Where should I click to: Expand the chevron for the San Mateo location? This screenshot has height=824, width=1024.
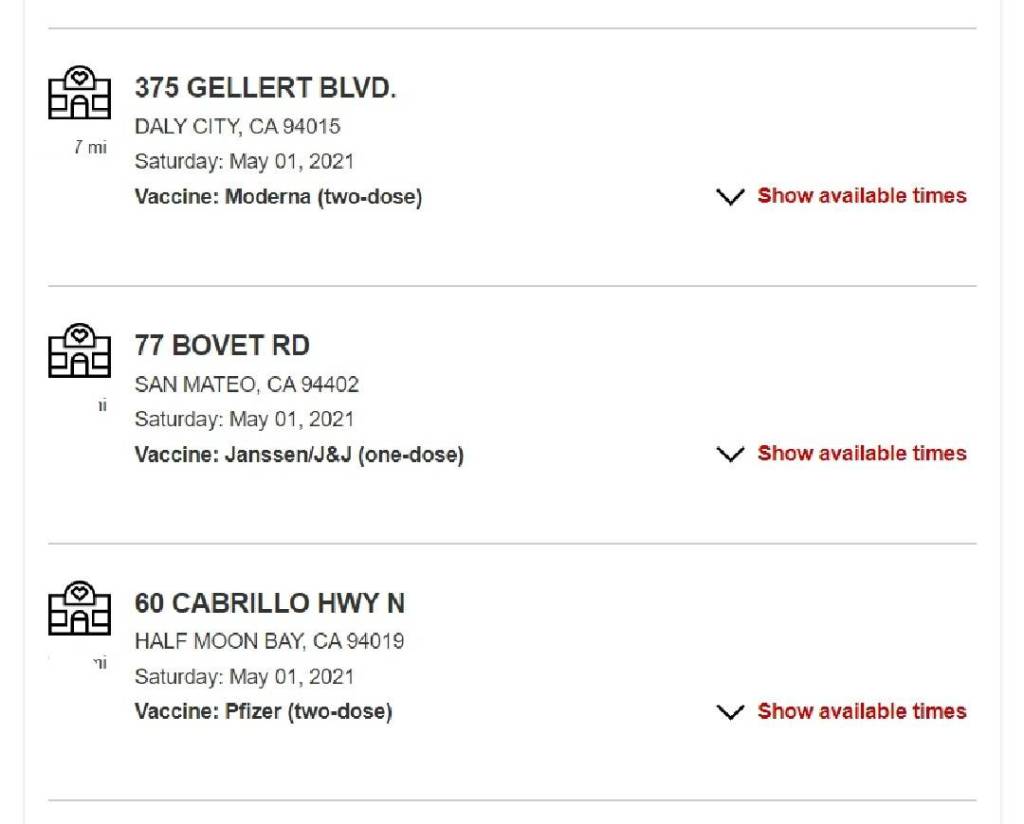pyautogui.click(x=731, y=455)
